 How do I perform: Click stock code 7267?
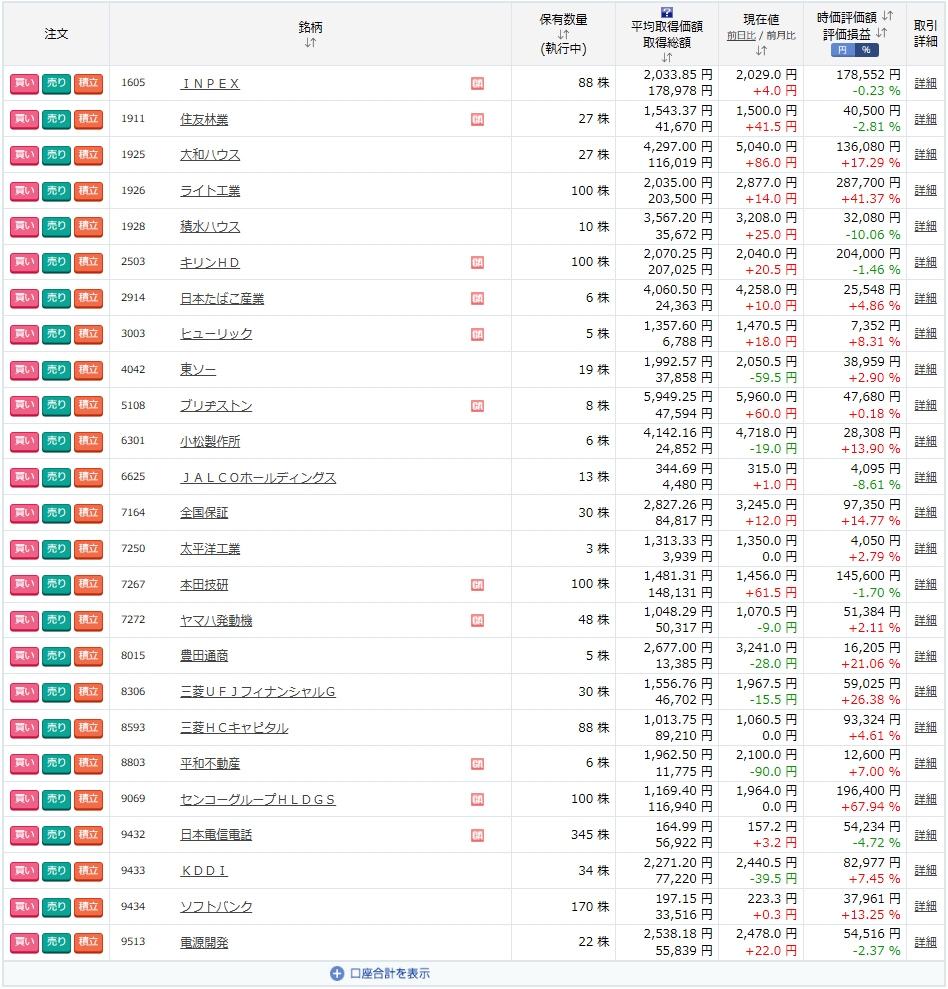133,585
